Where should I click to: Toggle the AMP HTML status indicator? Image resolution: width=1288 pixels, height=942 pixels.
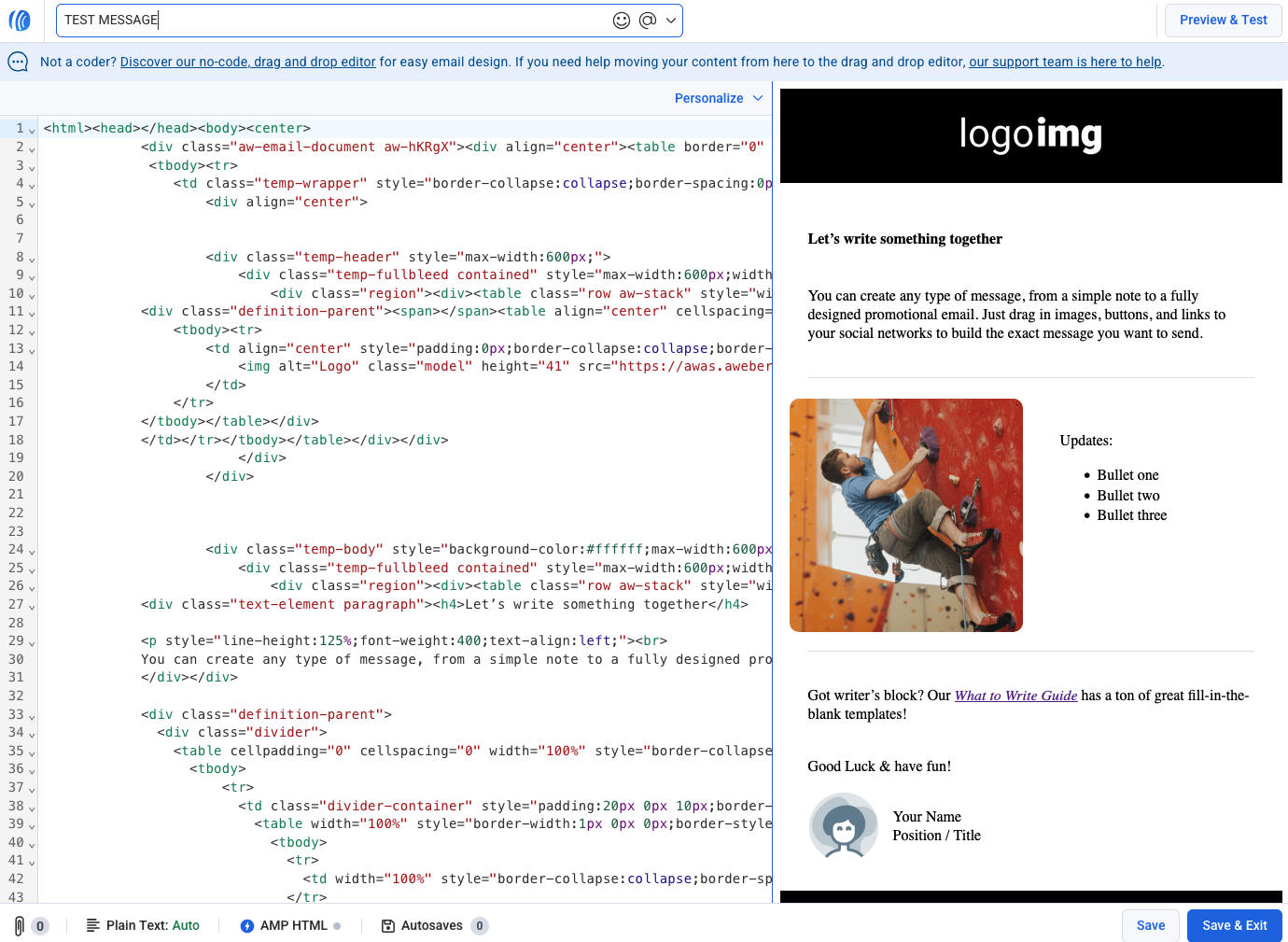[x=337, y=926]
